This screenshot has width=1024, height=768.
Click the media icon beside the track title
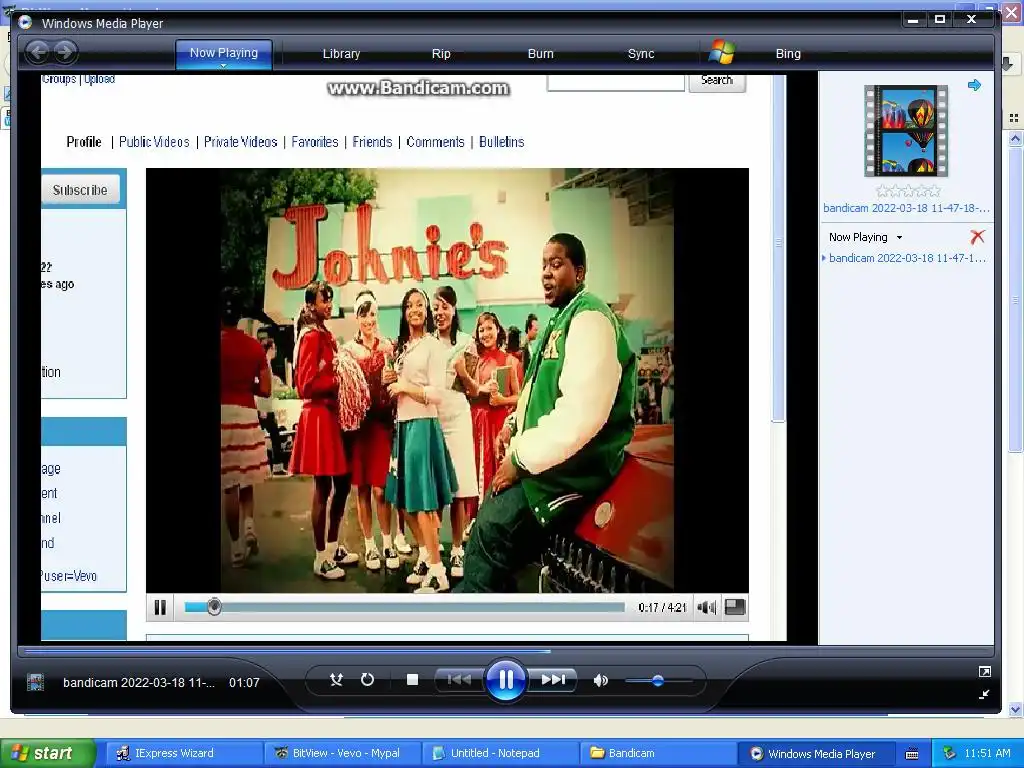[35, 682]
